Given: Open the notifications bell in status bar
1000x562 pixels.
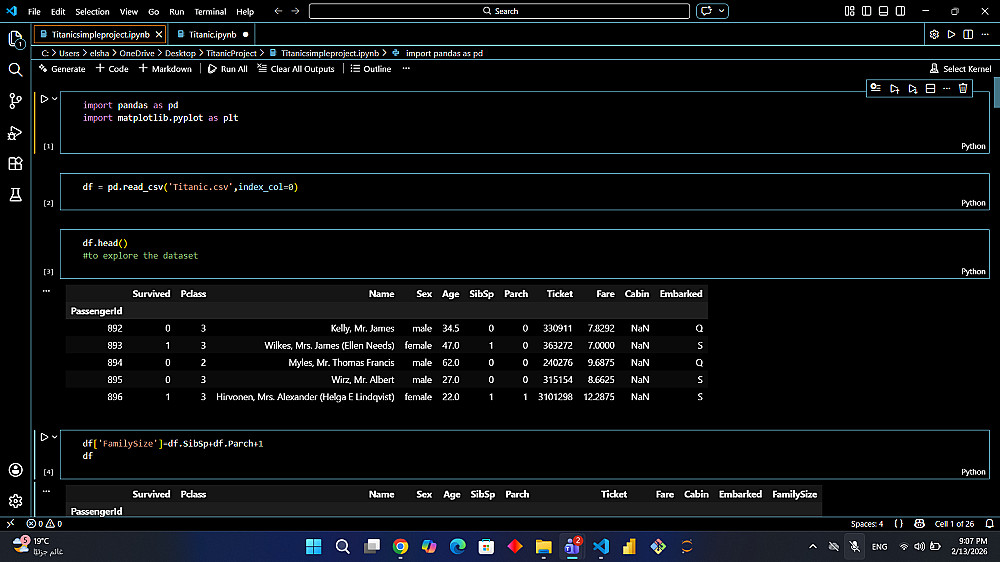Looking at the screenshot, I should pos(989,524).
